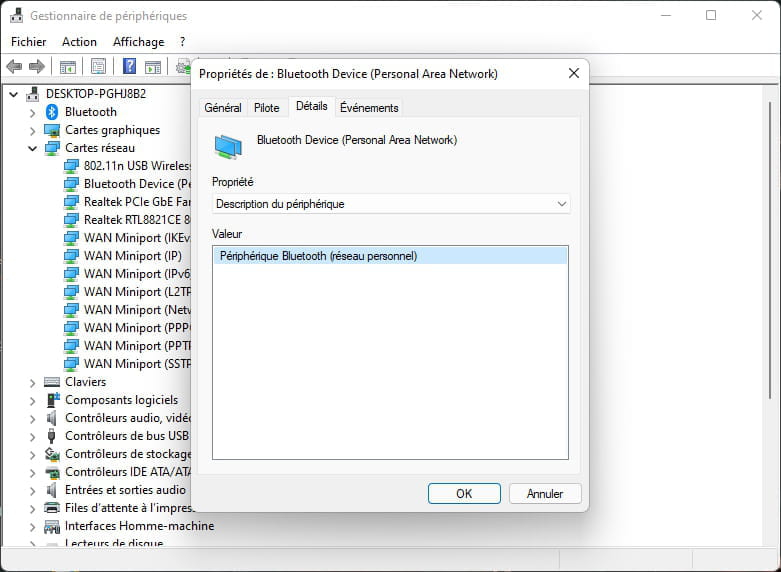Select WAN Miniport (Network Monitor) tree item
This screenshot has height=572, width=781.
click(x=137, y=309)
